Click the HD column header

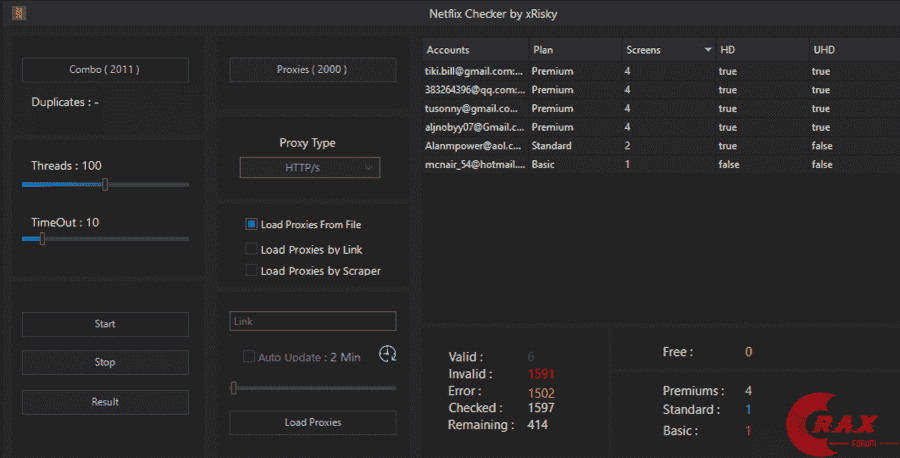tap(760, 50)
